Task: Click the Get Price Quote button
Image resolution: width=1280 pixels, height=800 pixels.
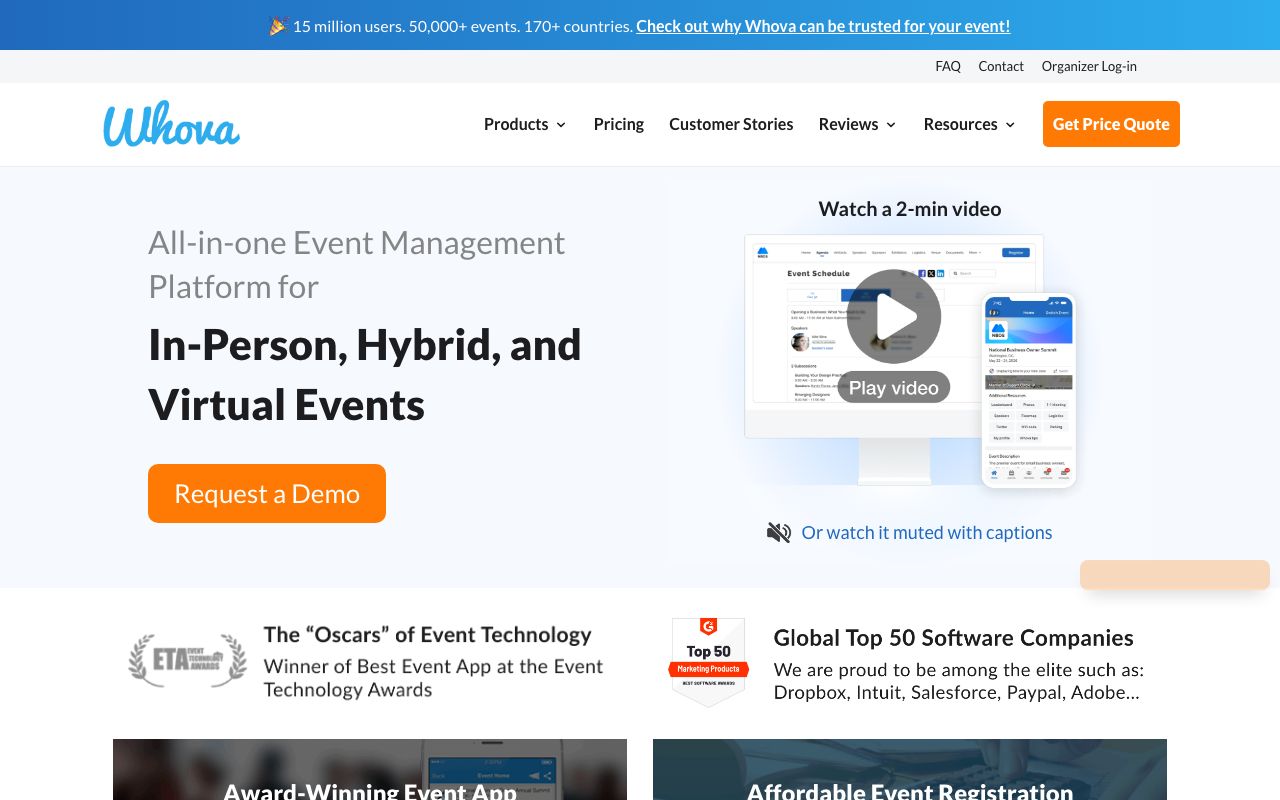Action: click(1111, 124)
